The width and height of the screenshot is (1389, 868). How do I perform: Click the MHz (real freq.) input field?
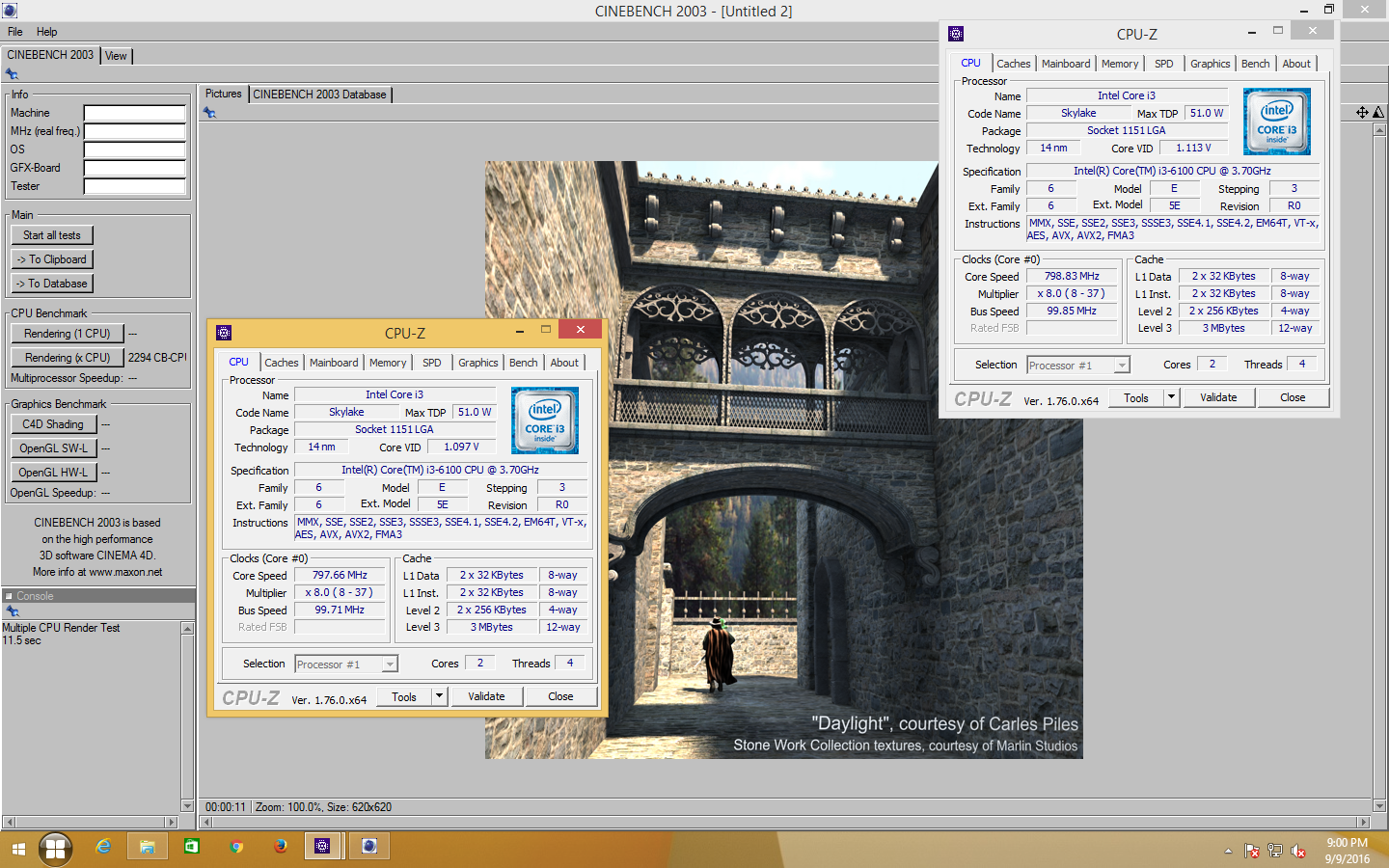tap(134, 131)
